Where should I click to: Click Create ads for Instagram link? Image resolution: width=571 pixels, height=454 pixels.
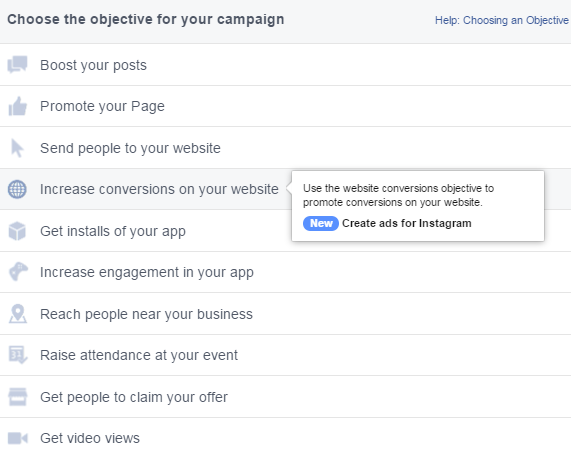[x=407, y=223]
